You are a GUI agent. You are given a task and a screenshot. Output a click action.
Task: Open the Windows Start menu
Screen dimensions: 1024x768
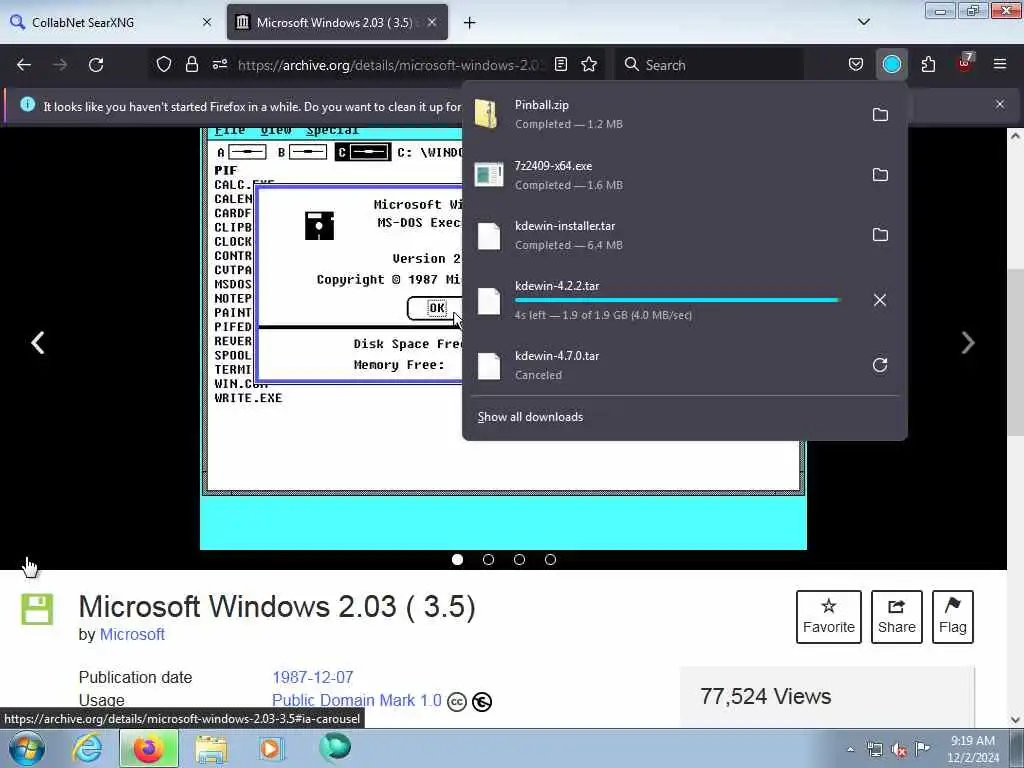[27, 749]
